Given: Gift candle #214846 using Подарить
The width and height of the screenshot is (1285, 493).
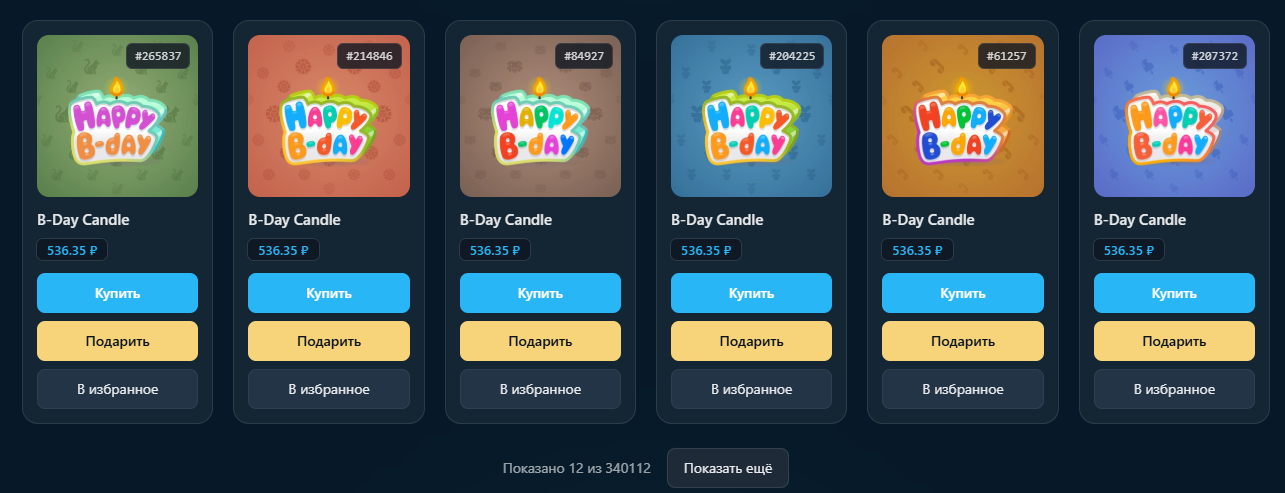Looking at the screenshot, I should [329, 341].
